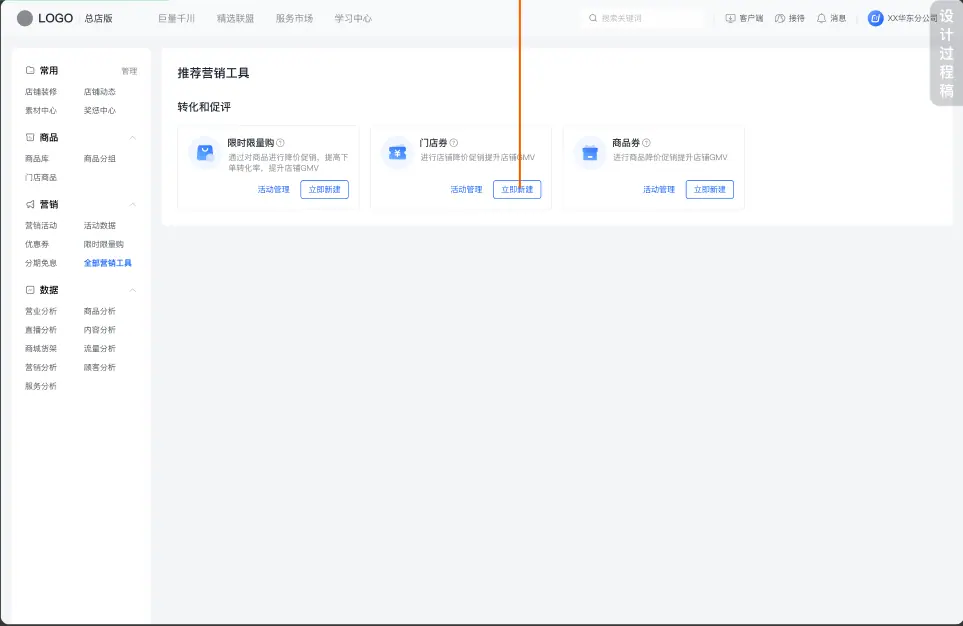Screen dimensions: 963x626
Task: Open 商品分组 in sidebar
Action: pyautogui.click(x=99, y=158)
